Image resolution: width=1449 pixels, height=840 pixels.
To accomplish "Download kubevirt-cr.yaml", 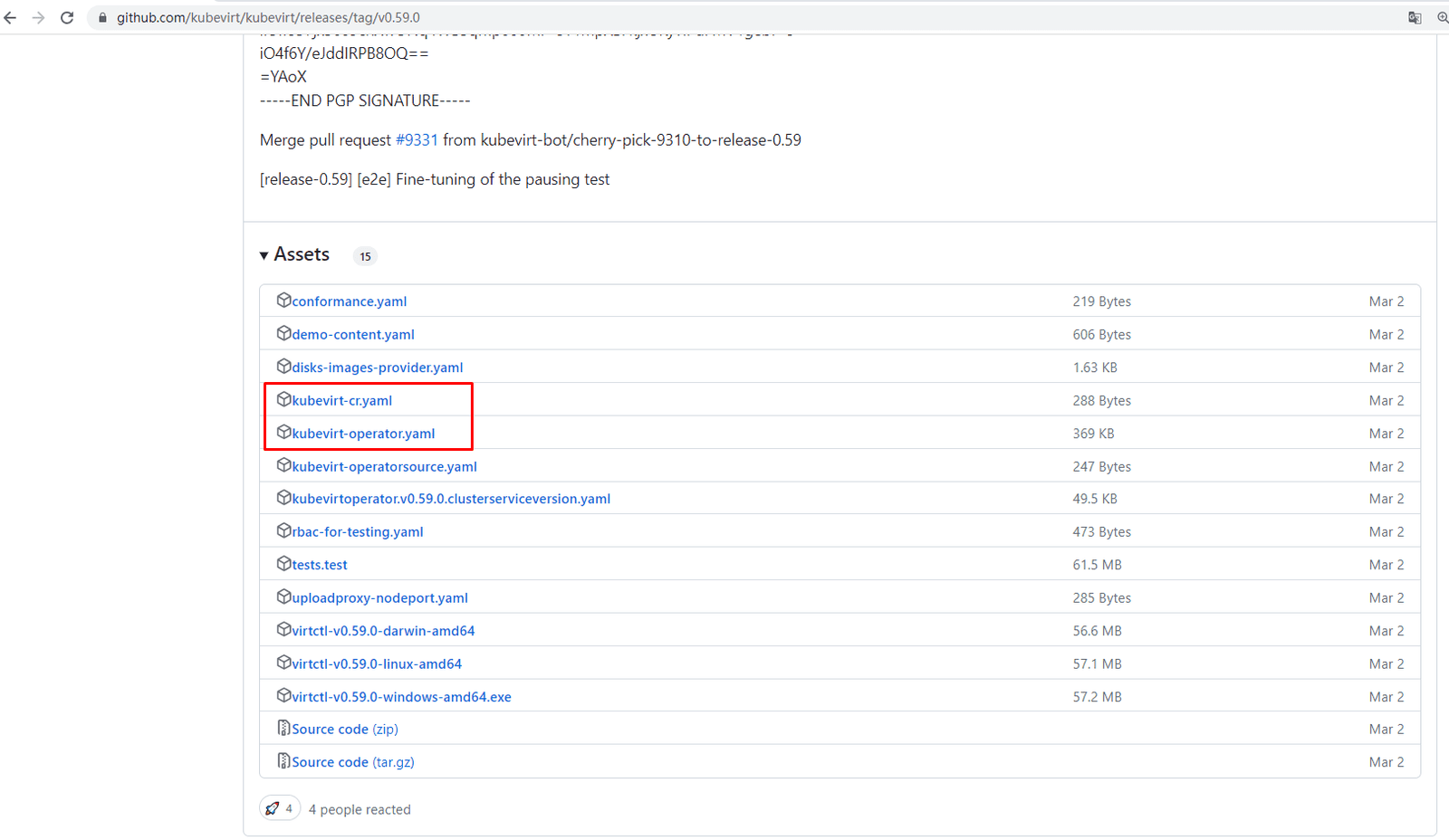I will coord(342,400).
